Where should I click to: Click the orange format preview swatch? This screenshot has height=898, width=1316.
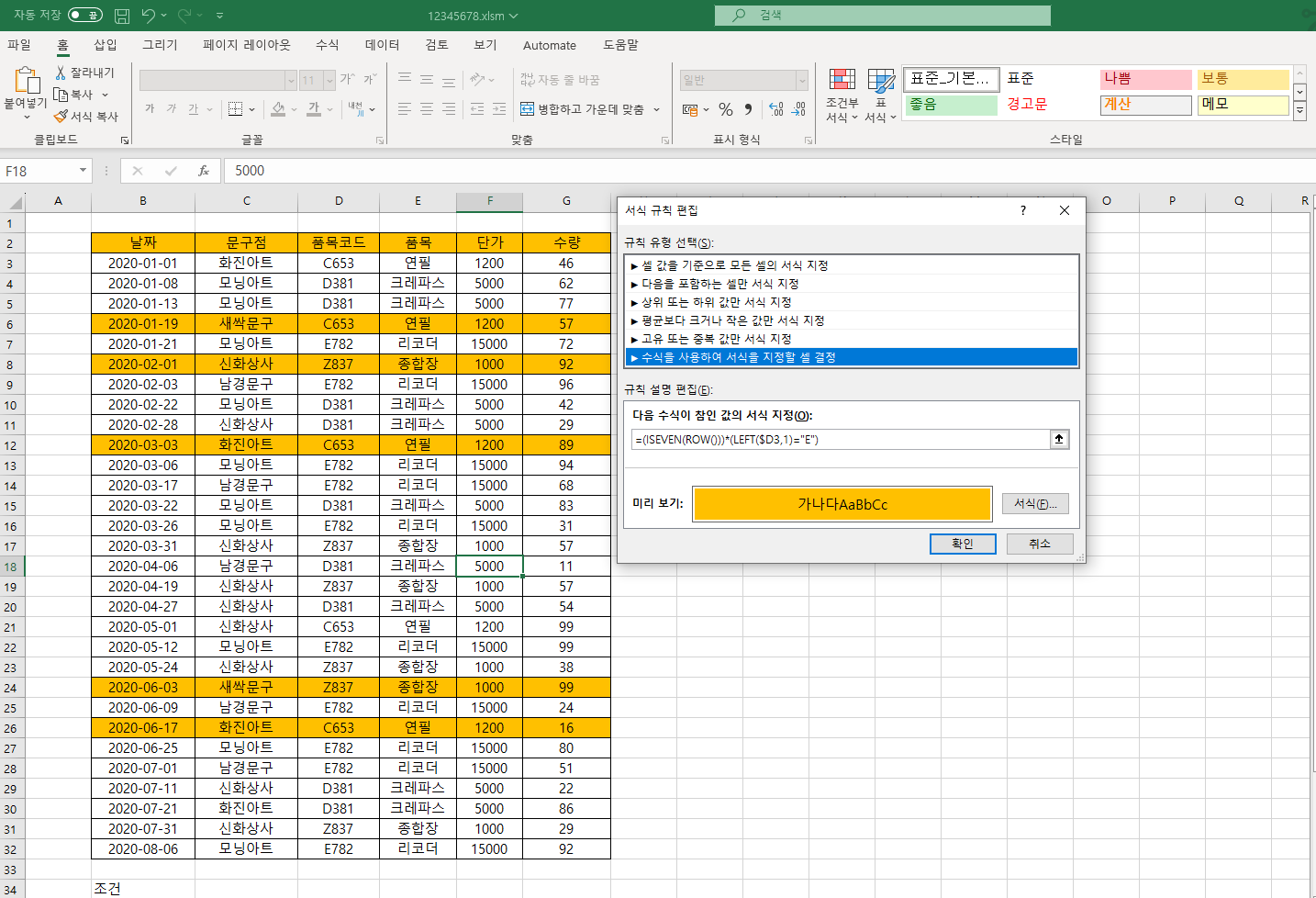842,504
